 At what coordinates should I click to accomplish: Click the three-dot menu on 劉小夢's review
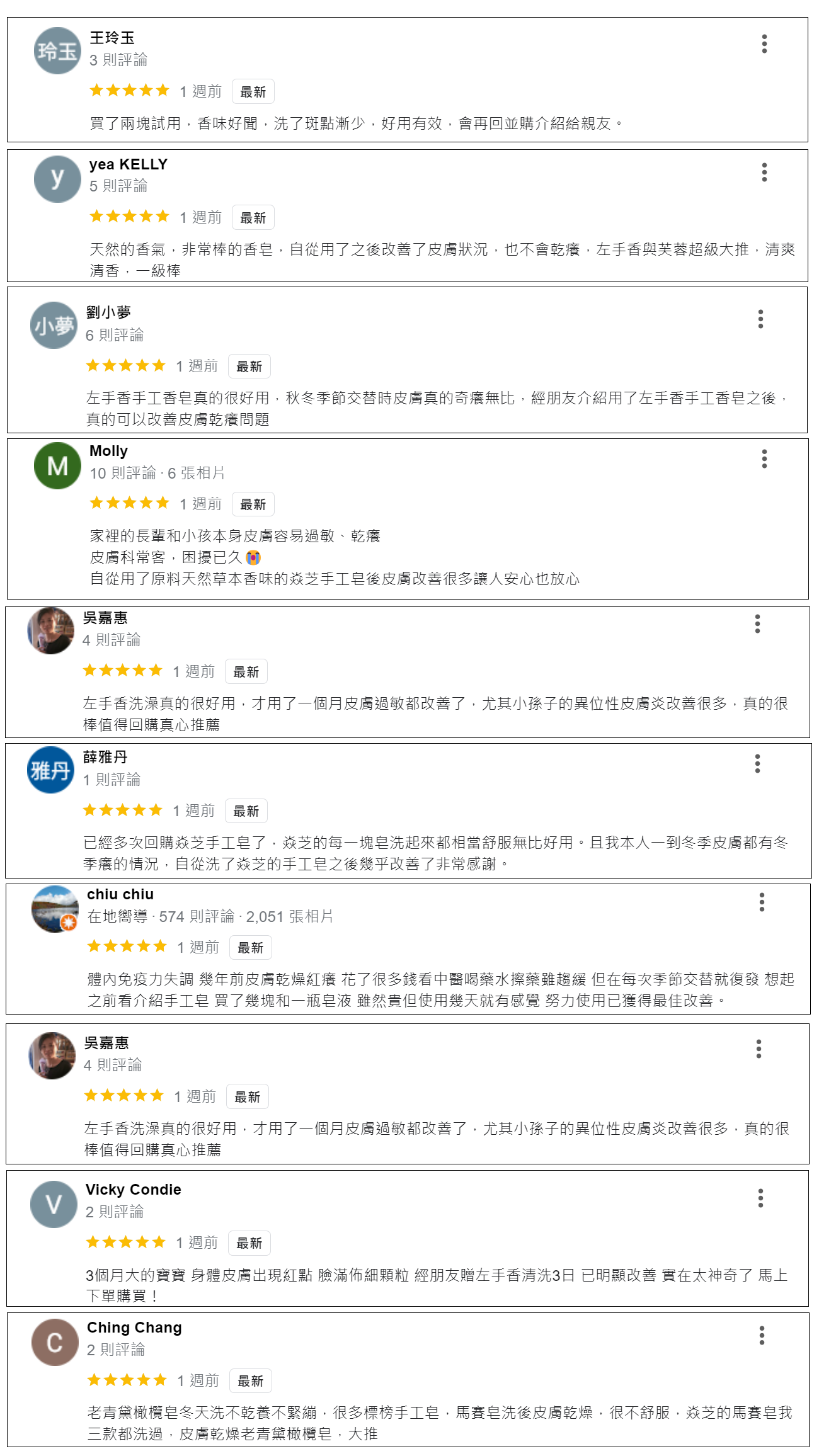(760, 319)
